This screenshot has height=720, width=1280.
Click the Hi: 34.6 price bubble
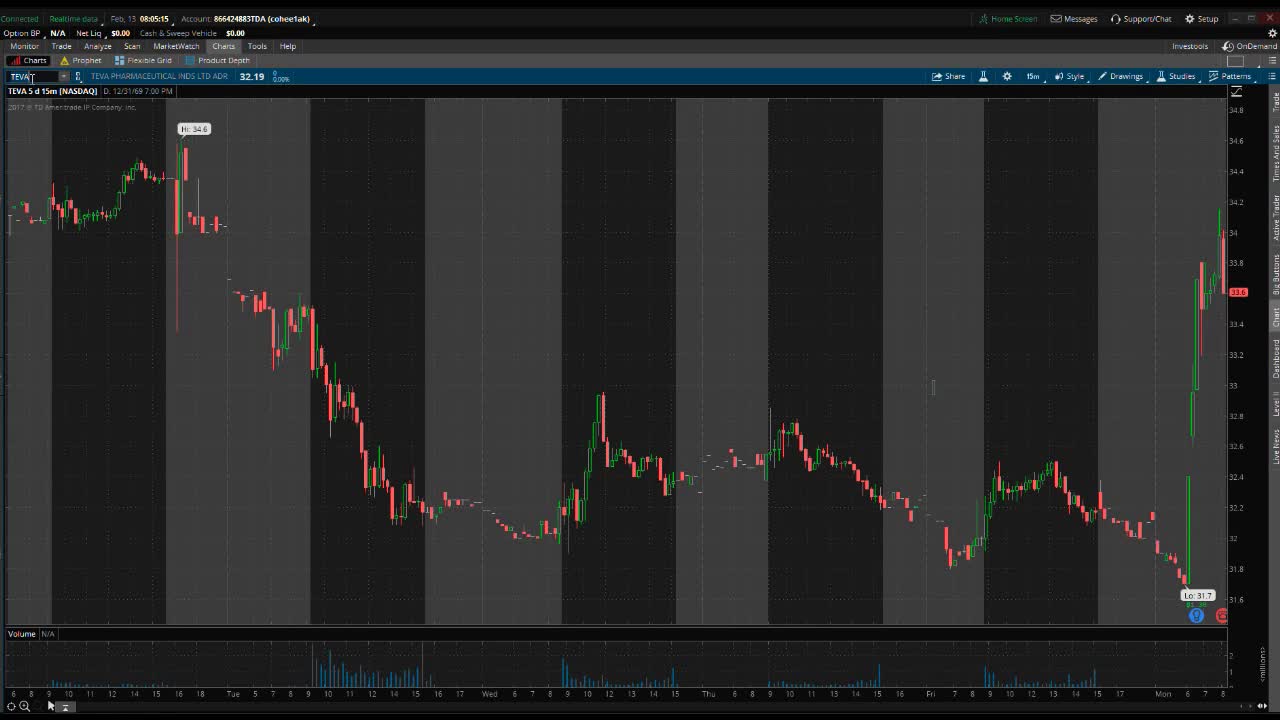(x=194, y=129)
